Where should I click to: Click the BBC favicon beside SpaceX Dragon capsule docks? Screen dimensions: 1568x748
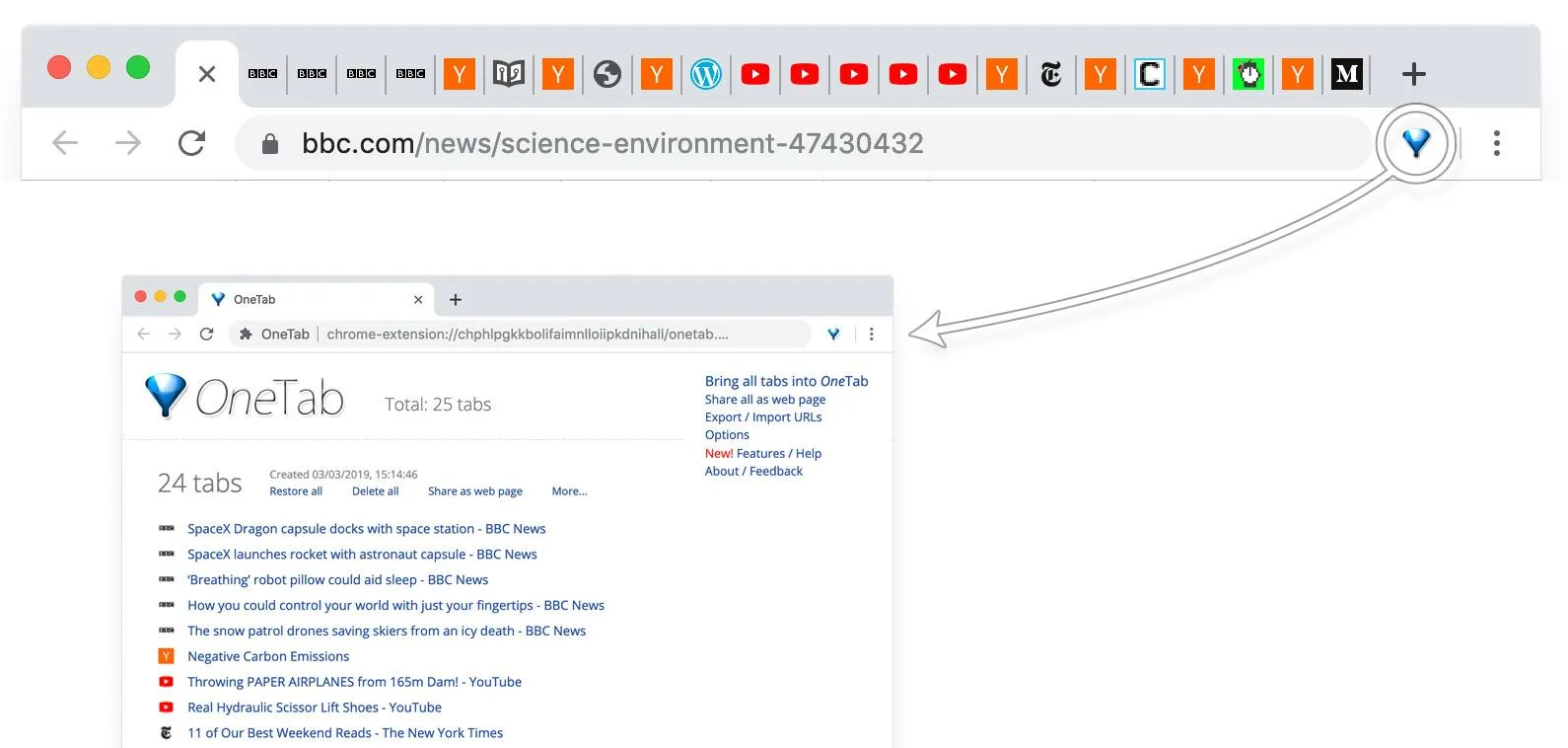(x=166, y=528)
